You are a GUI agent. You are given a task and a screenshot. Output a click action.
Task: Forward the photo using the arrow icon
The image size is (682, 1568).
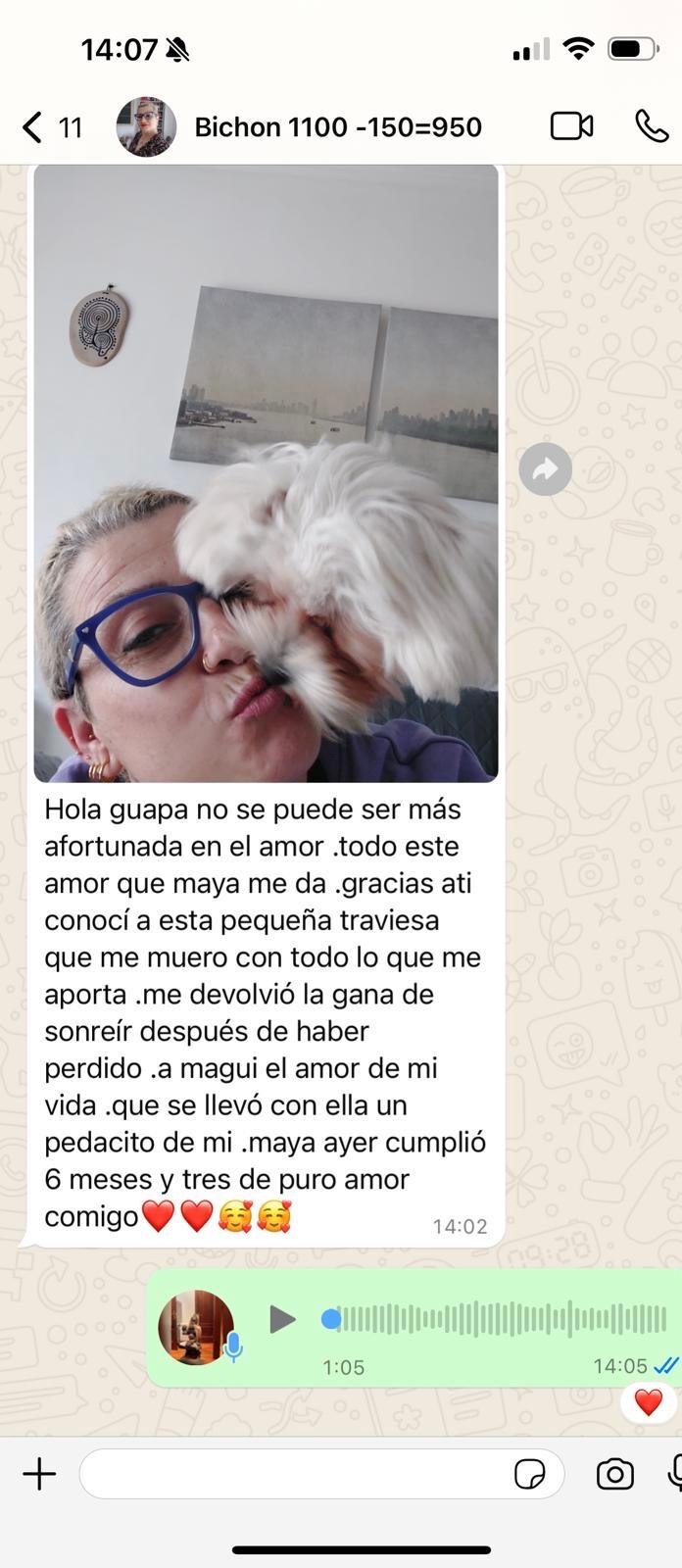[x=545, y=469]
